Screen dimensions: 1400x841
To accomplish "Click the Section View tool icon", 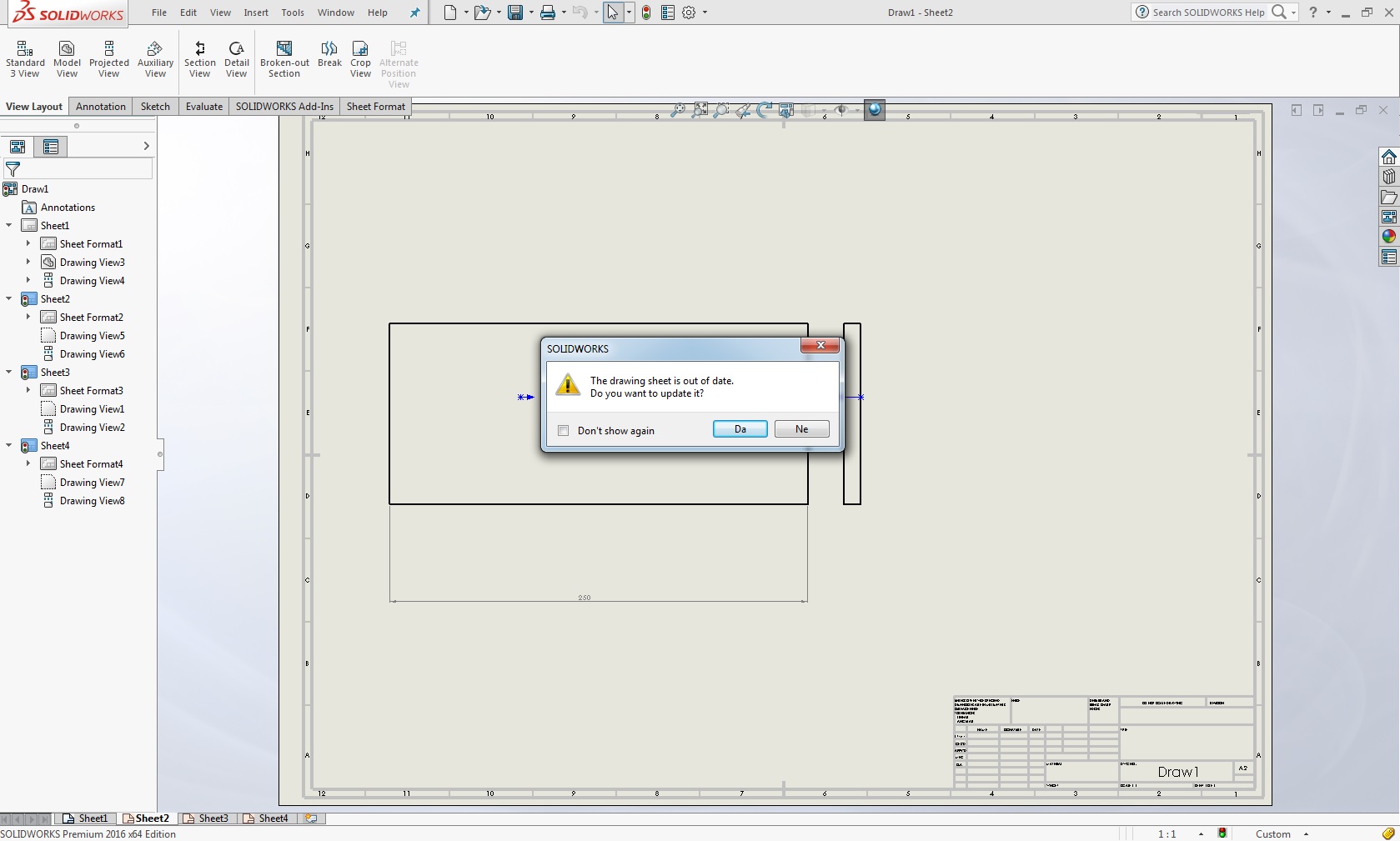I will 199,50.
